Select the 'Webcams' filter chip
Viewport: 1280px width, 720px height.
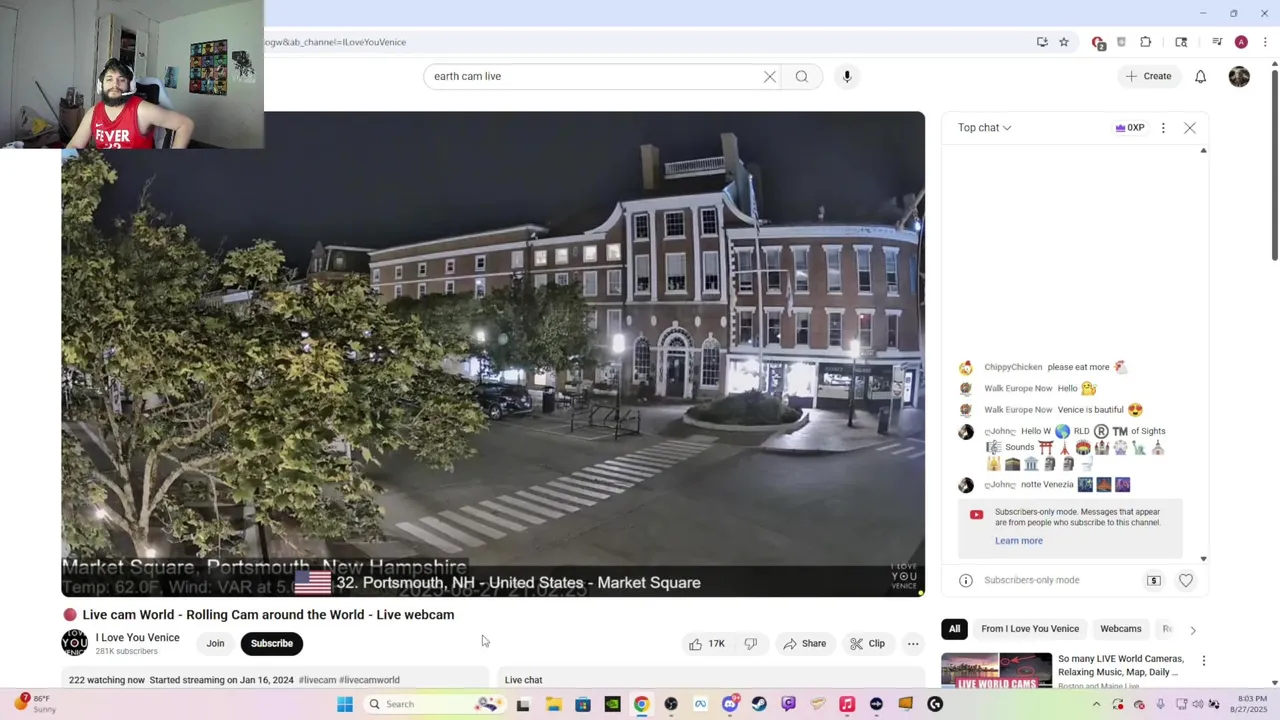(x=1121, y=629)
